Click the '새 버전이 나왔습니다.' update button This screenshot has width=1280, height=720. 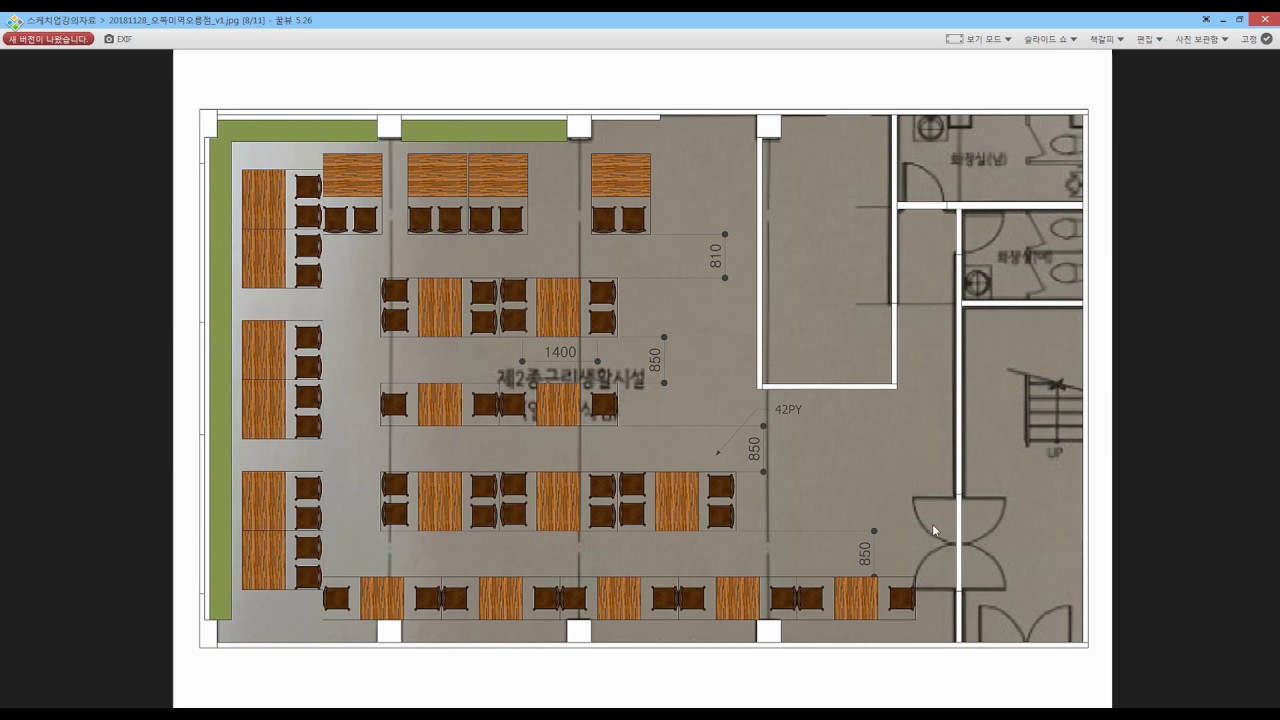(48, 39)
